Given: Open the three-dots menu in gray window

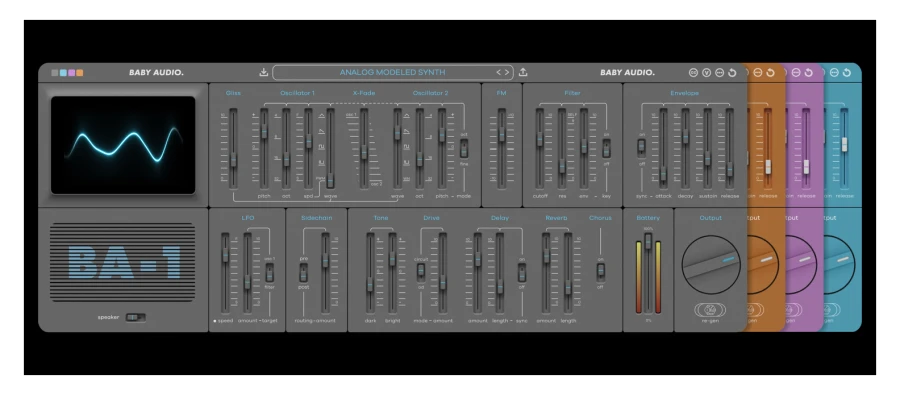Looking at the screenshot, I should tap(719, 73).
